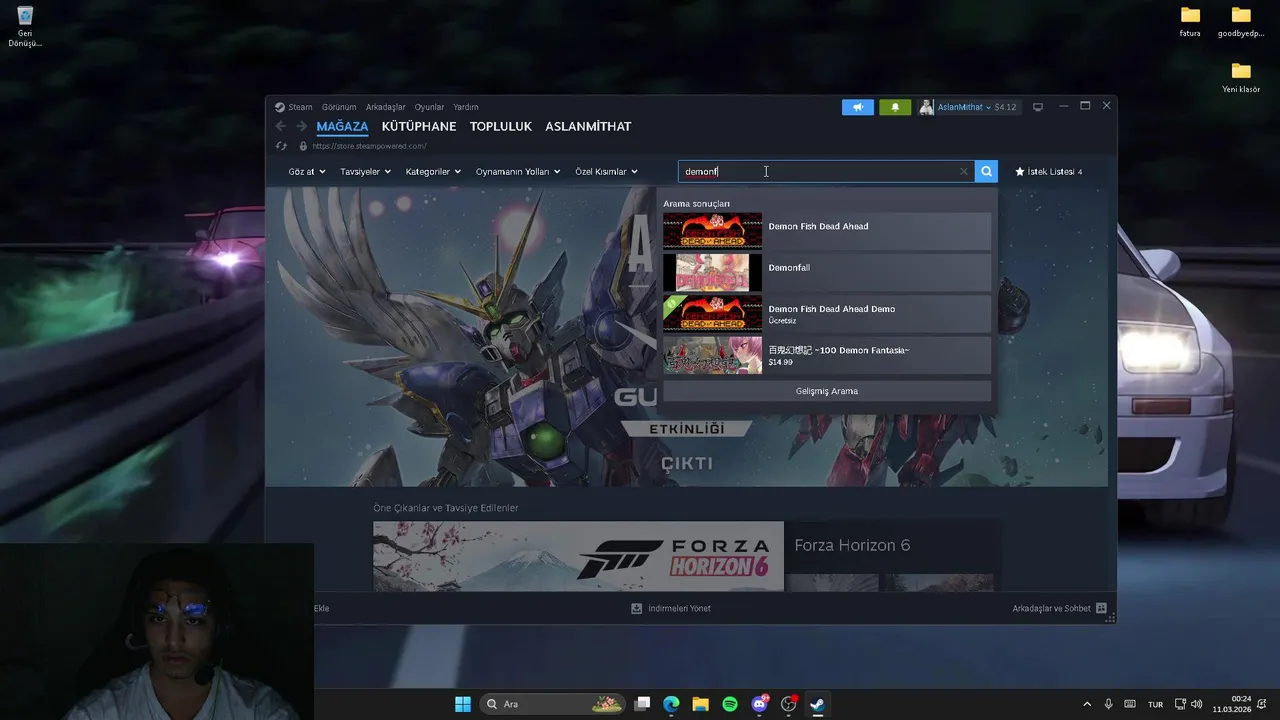Open the fatura desktop folder
The height and width of the screenshot is (720, 1280).
pos(1190,22)
